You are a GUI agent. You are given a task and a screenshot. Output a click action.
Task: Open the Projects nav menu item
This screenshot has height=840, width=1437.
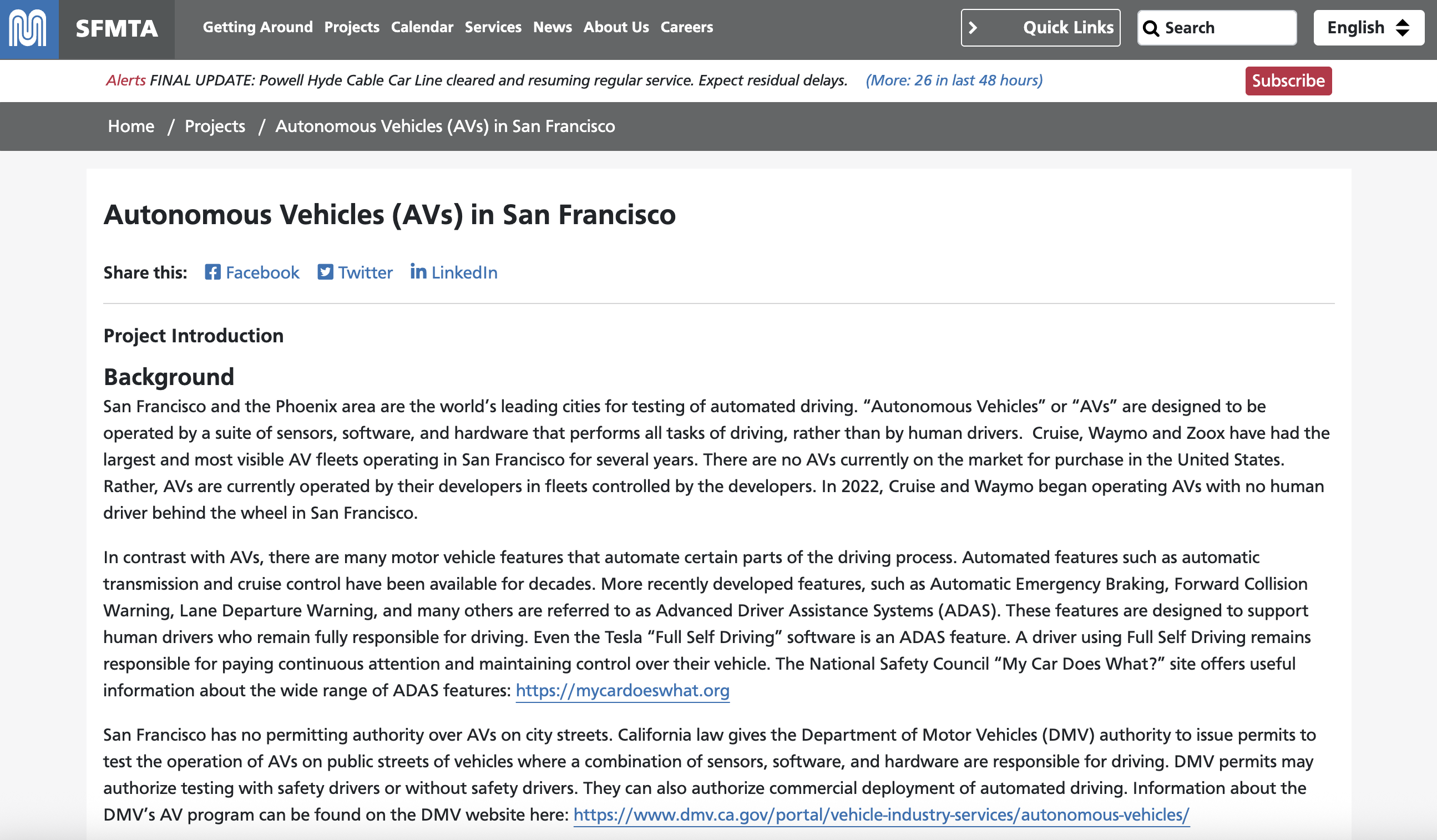click(x=351, y=27)
